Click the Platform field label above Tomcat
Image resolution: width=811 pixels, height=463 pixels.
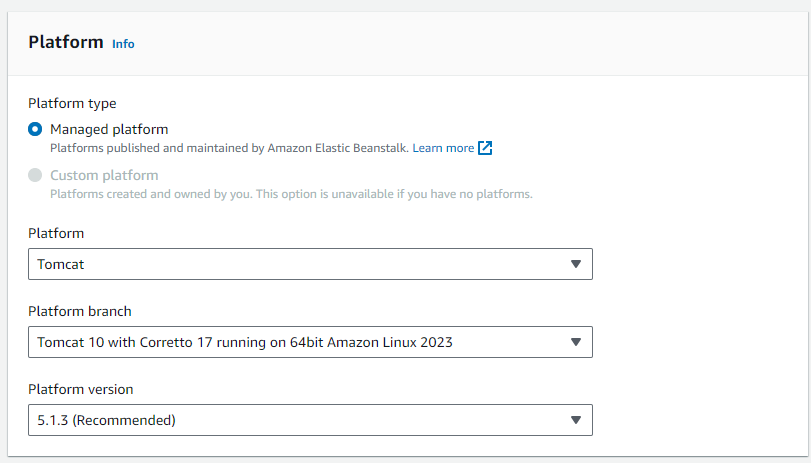[x=56, y=233]
